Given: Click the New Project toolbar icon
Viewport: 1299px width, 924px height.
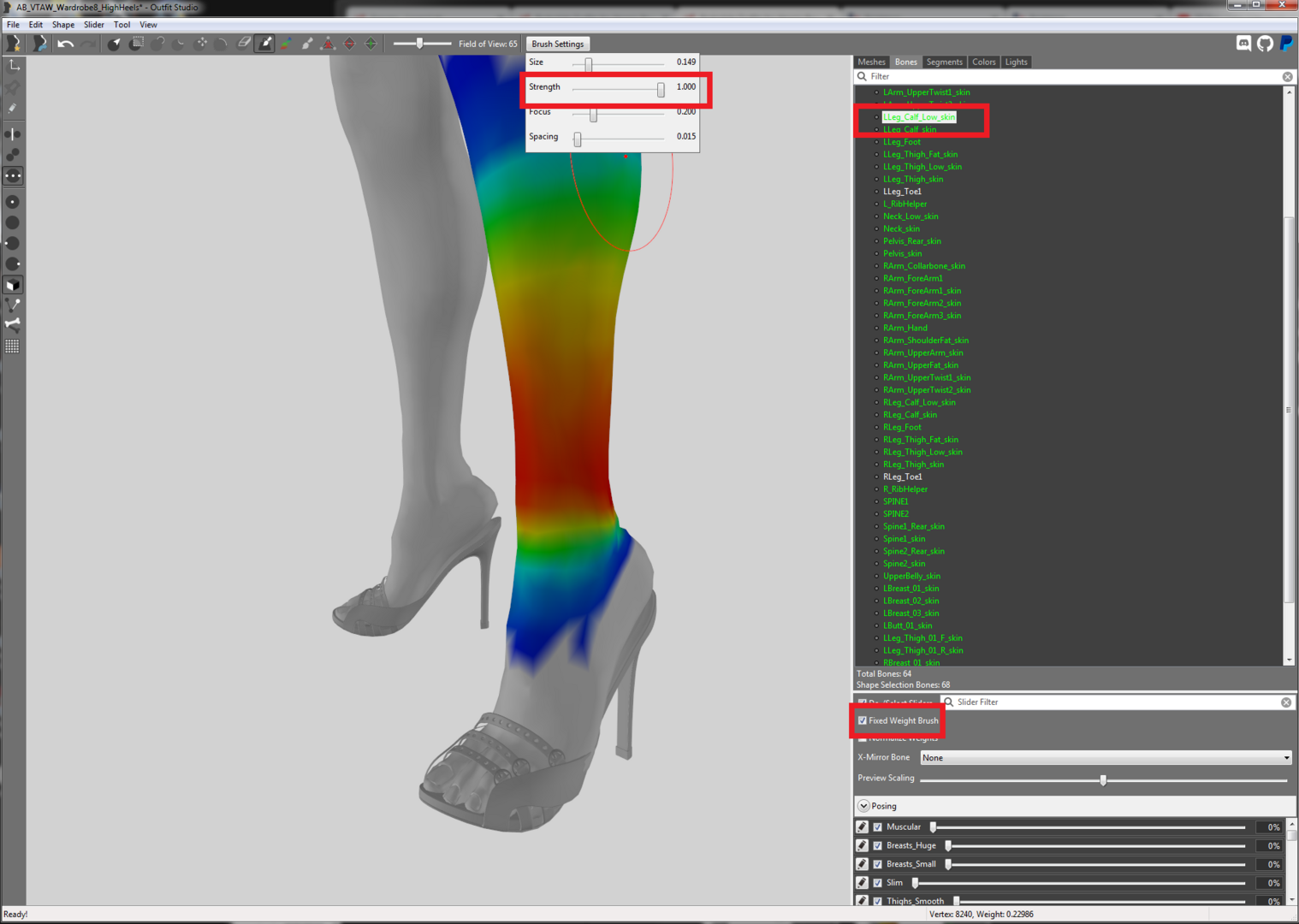Looking at the screenshot, I should [14, 44].
